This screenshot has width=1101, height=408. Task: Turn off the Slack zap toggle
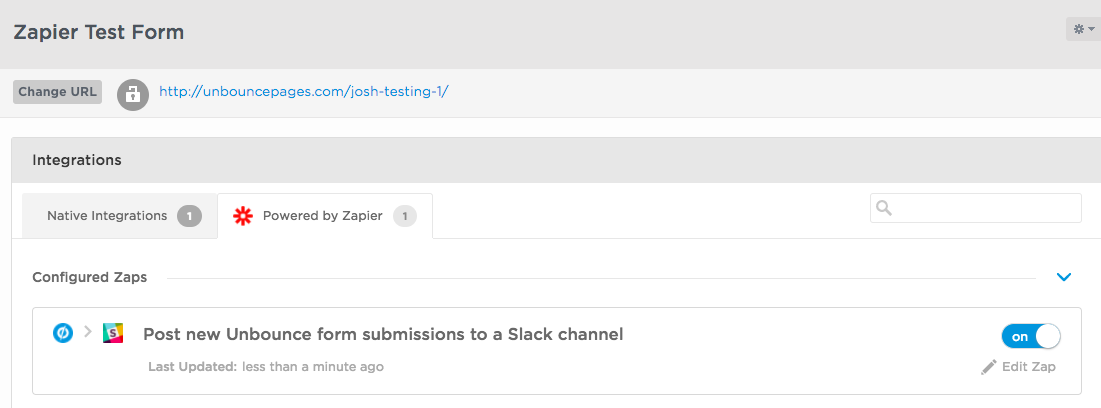coord(1031,336)
